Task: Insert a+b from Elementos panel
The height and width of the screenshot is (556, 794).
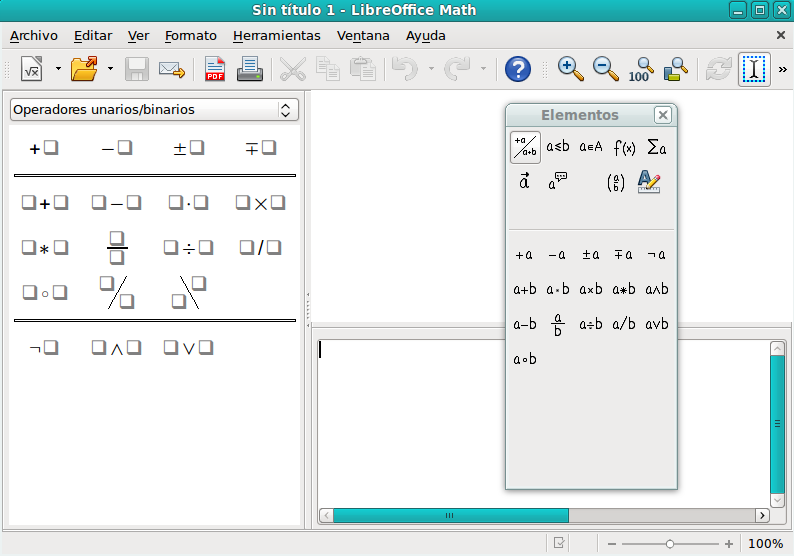Action: pyautogui.click(x=525, y=289)
